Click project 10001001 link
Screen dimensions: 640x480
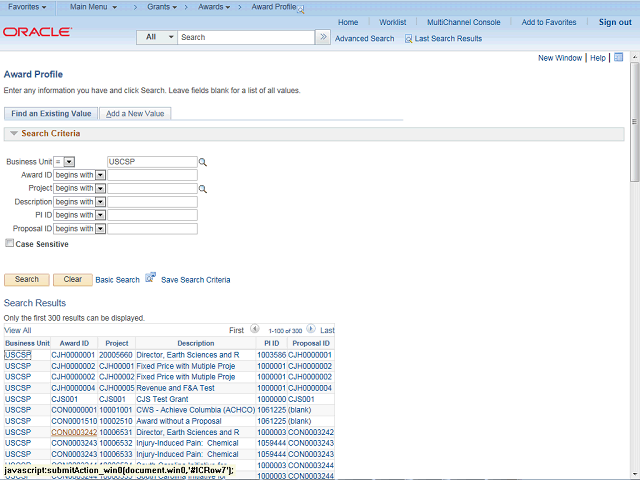coord(116,410)
